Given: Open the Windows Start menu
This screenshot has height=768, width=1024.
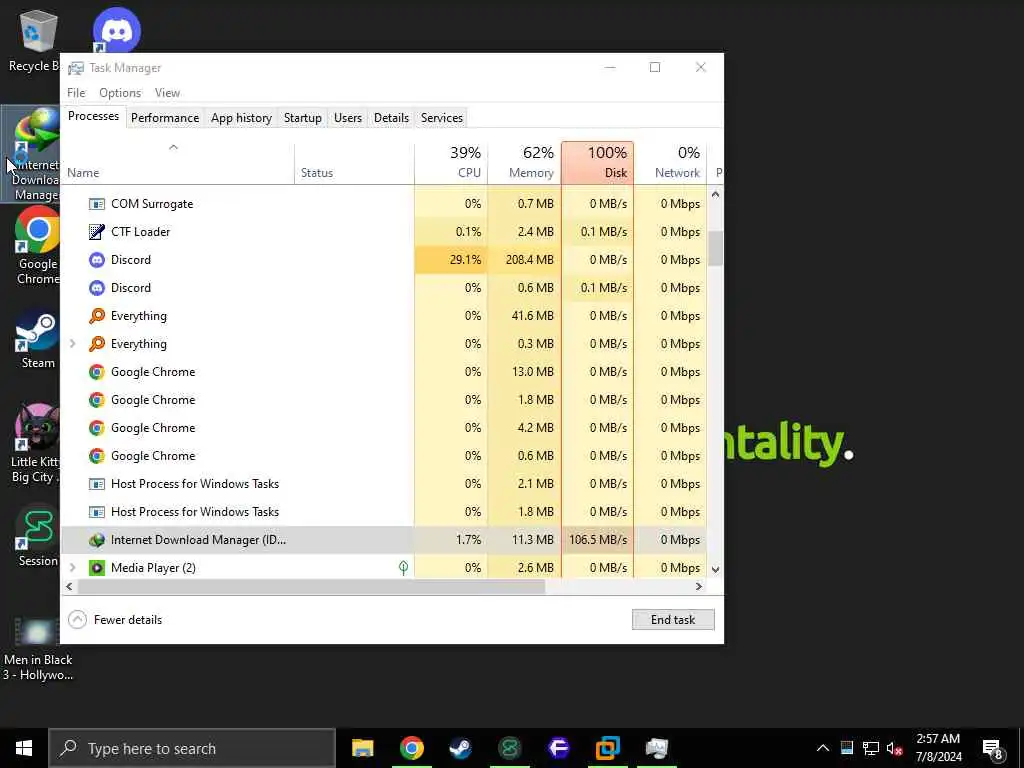Looking at the screenshot, I should pyautogui.click(x=24, y=748).
